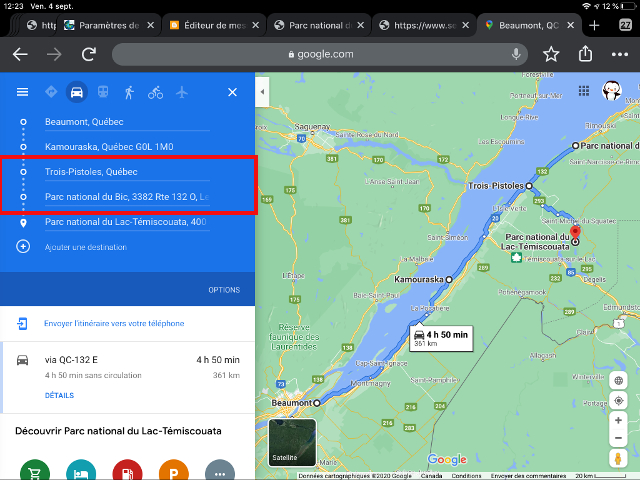Select driving mode car icon
Viewport: 640px width, 480px height.
(76, 92)
